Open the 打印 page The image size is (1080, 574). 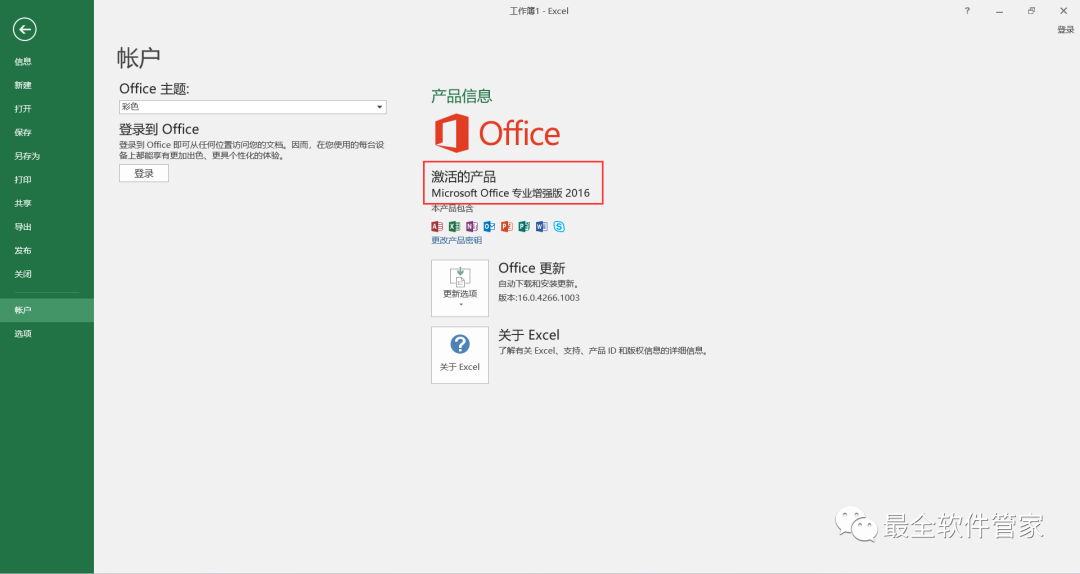pyautogui.click(x=47, y=179)
